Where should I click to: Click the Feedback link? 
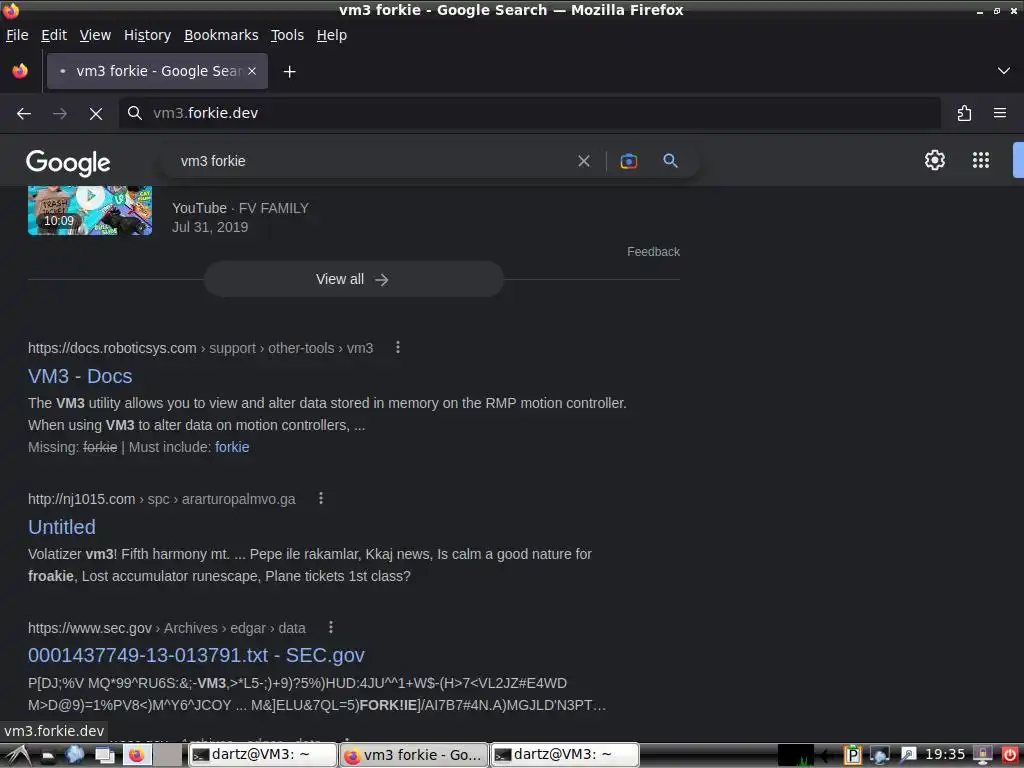click(x=653, y=251)
